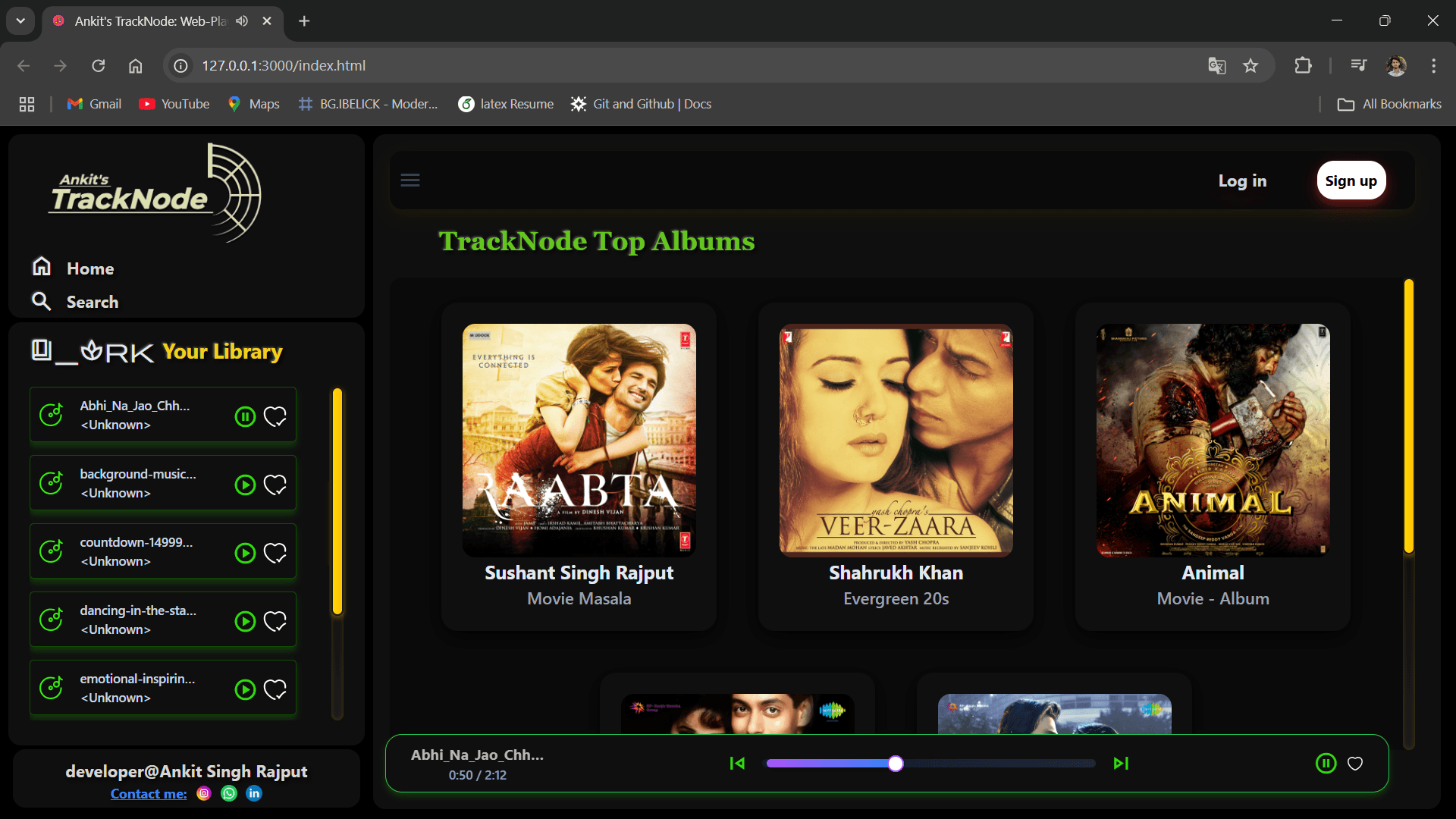Image resolution: width=1456 pixels, height=819 pixels.
Task: Play emotional-inspirin track in library
Action: tap(245, 689)
